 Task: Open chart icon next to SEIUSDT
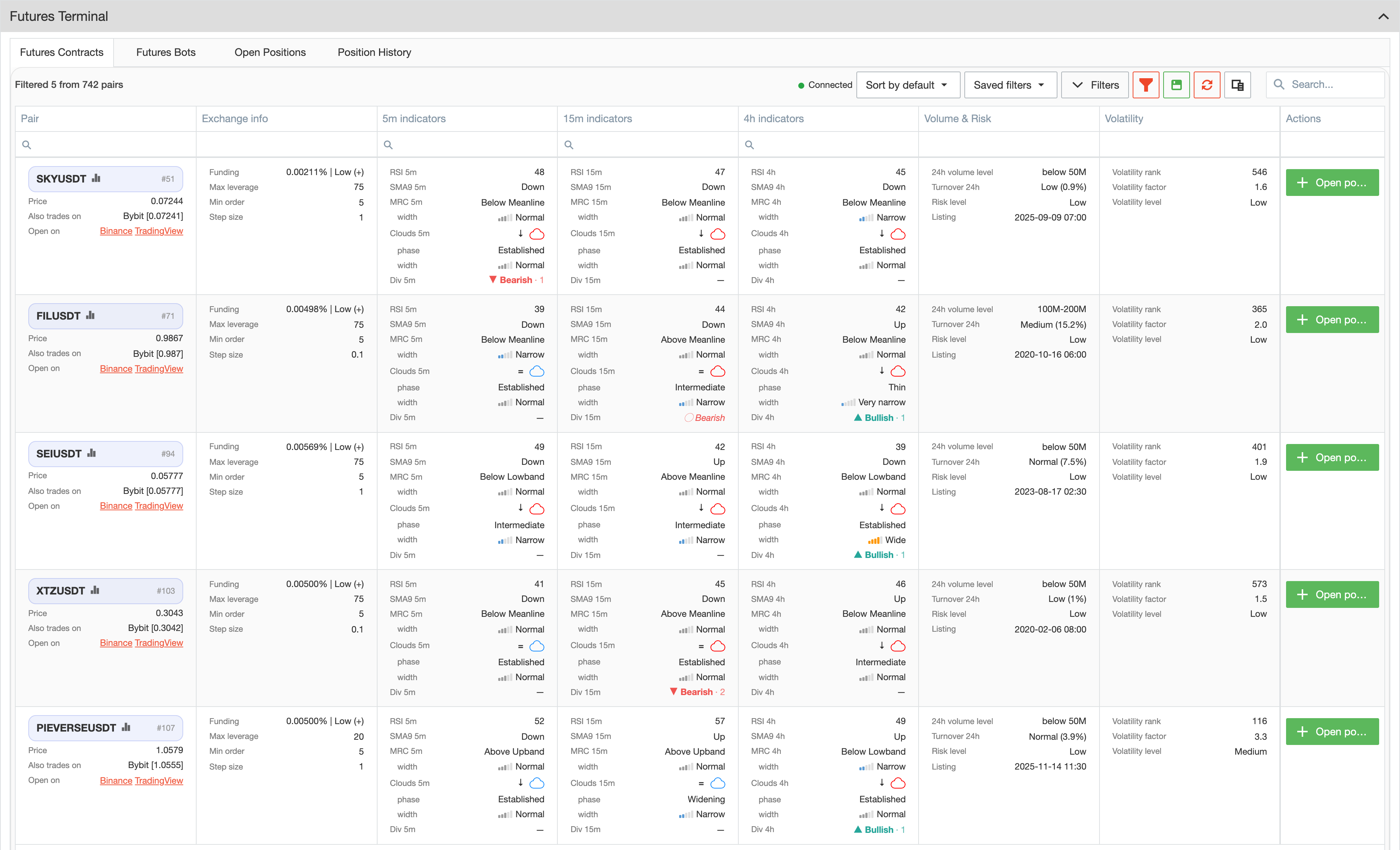[x=92, y=453]
